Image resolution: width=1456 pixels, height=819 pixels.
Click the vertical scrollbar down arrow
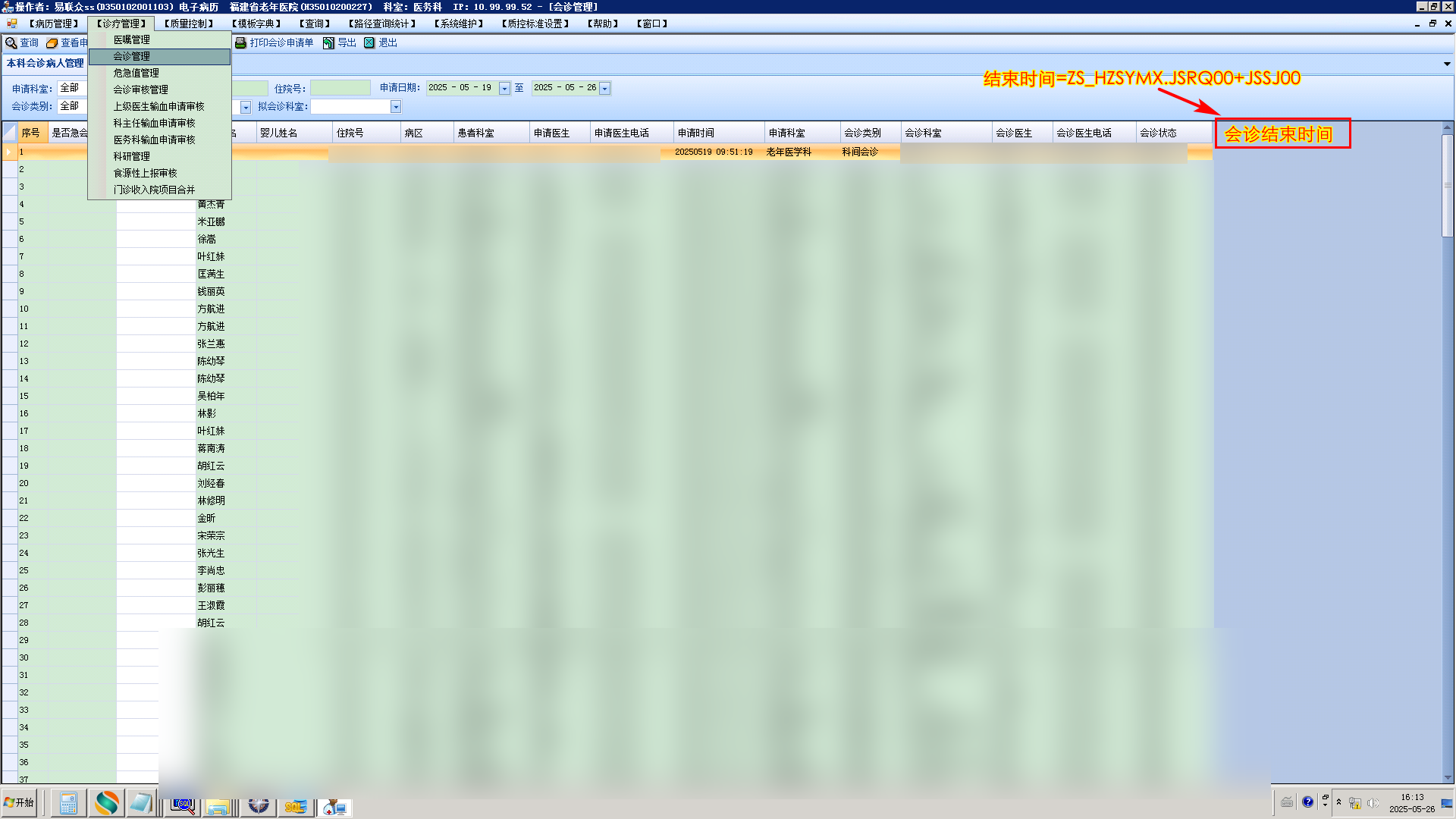pos(1447,777)
